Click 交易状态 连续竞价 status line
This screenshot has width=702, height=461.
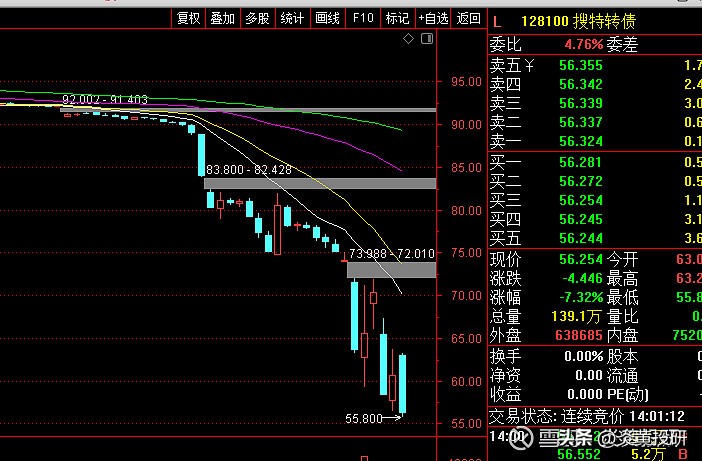point(586,417)
